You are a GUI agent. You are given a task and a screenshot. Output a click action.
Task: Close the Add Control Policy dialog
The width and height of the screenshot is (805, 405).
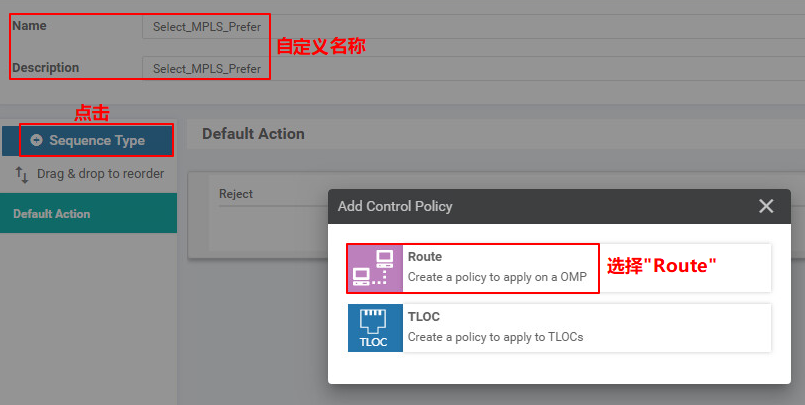tap(766, 206)
